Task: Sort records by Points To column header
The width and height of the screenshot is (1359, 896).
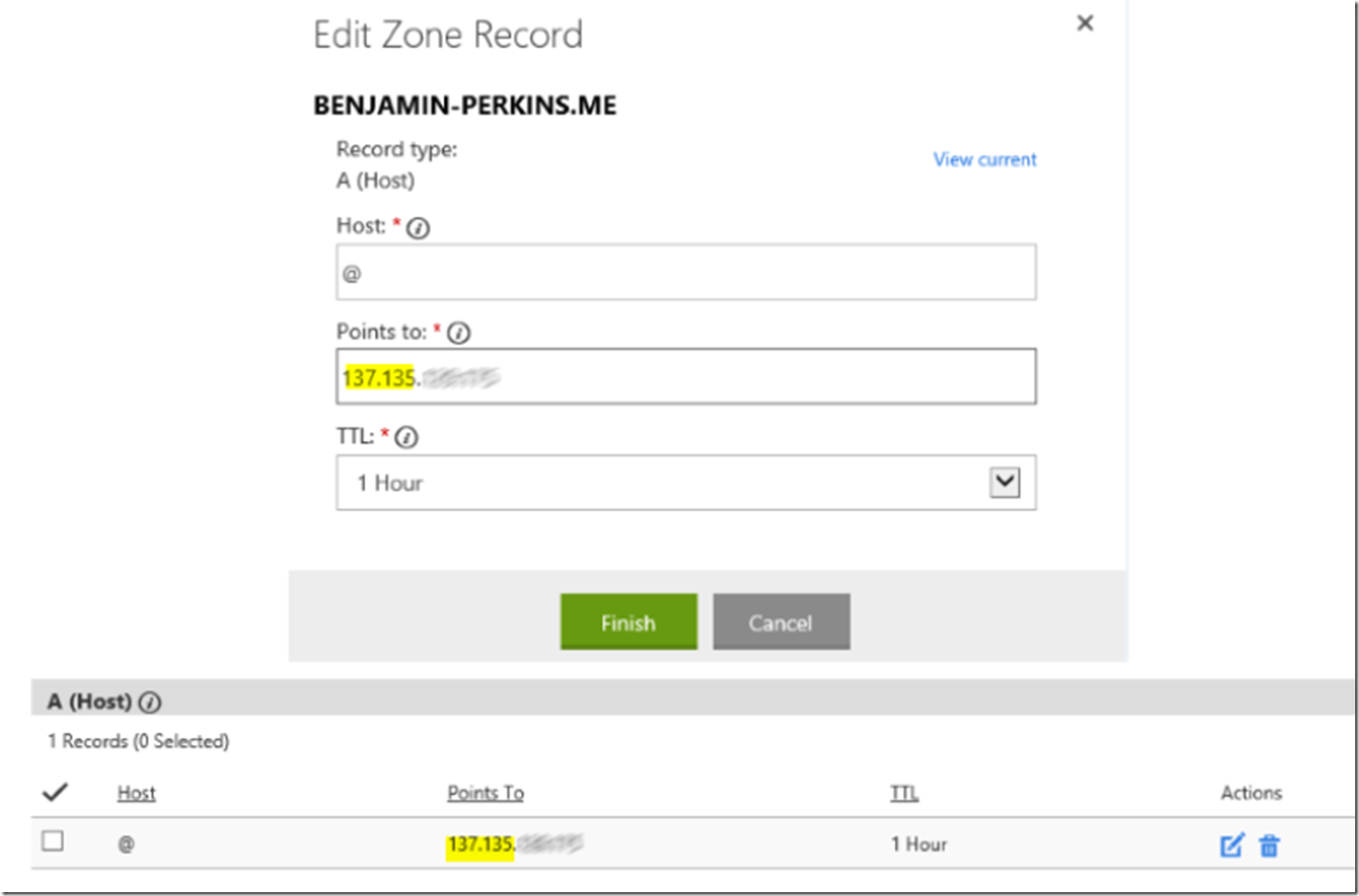Action: coord(485,793)
